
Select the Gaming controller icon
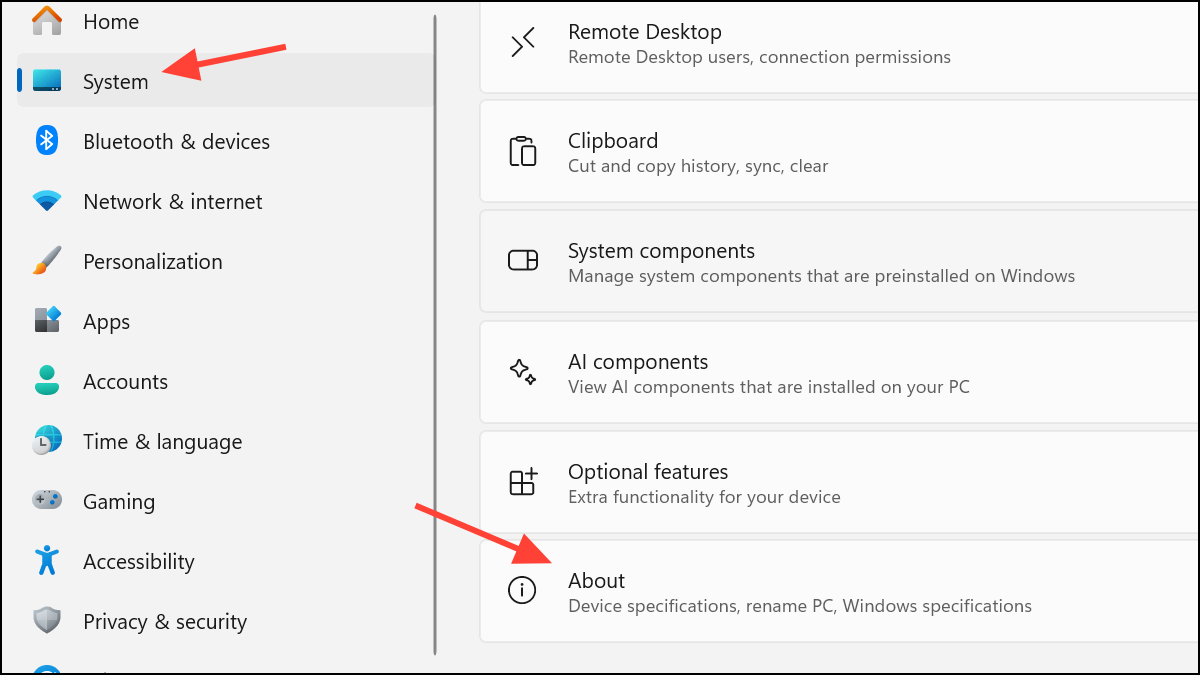point(46,501)
